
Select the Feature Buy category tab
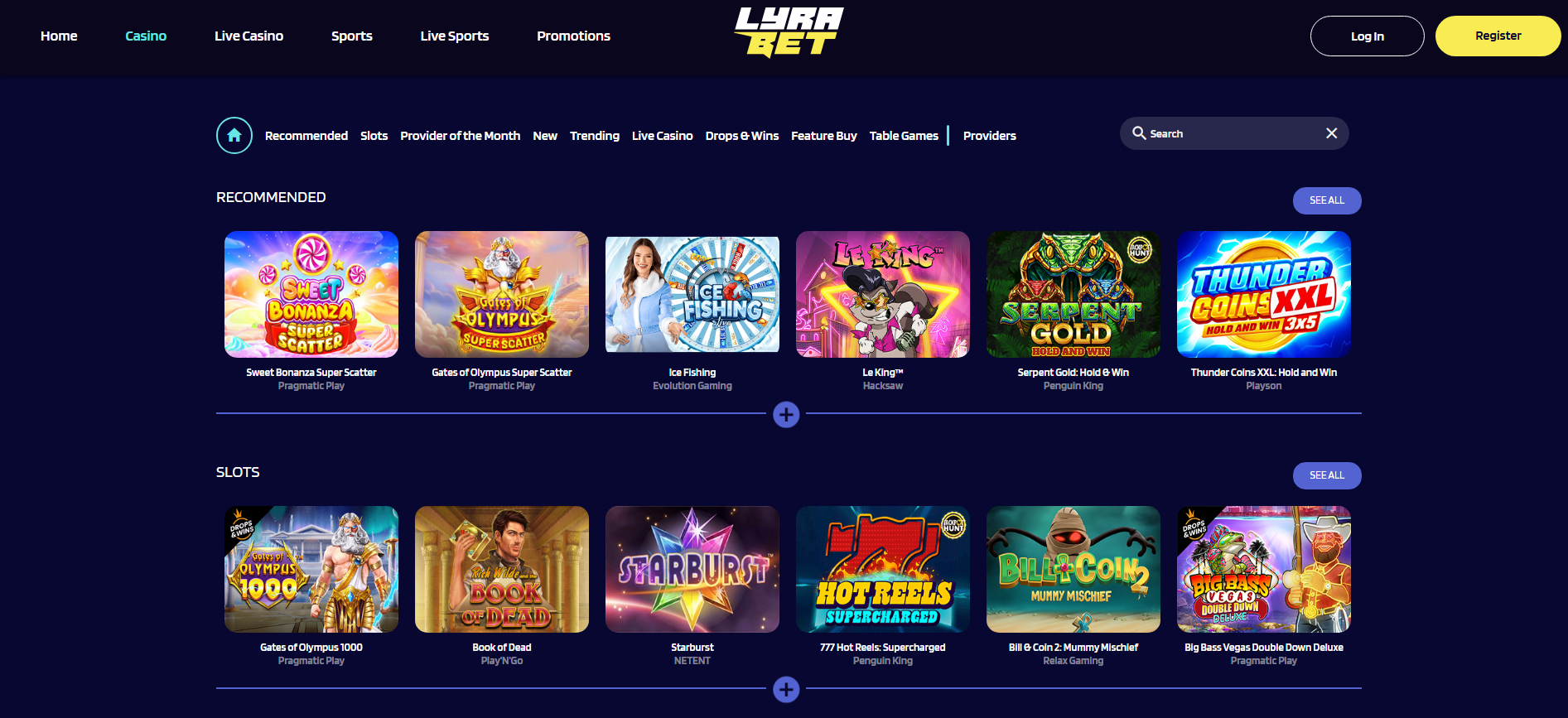pos(824,136)
